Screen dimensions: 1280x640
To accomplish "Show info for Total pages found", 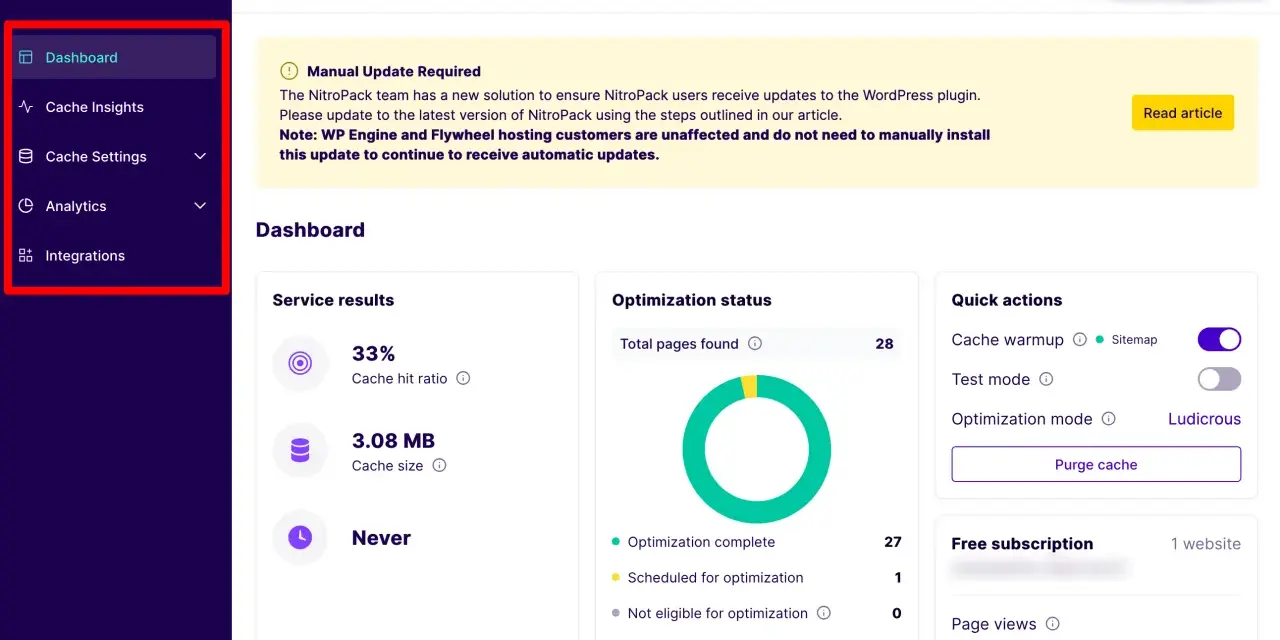I will pyautogui.click(x=755, y=343).
